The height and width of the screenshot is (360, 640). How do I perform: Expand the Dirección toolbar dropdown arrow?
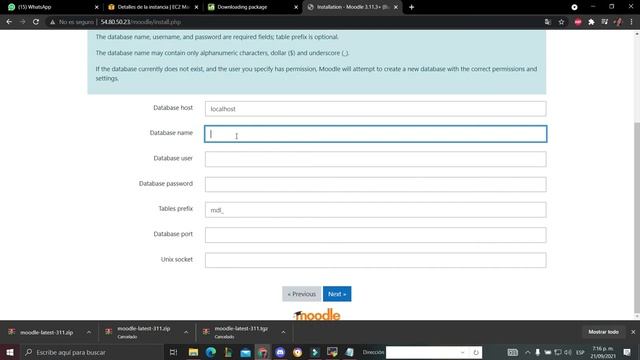pyautogui.click(x=463, y=352)
